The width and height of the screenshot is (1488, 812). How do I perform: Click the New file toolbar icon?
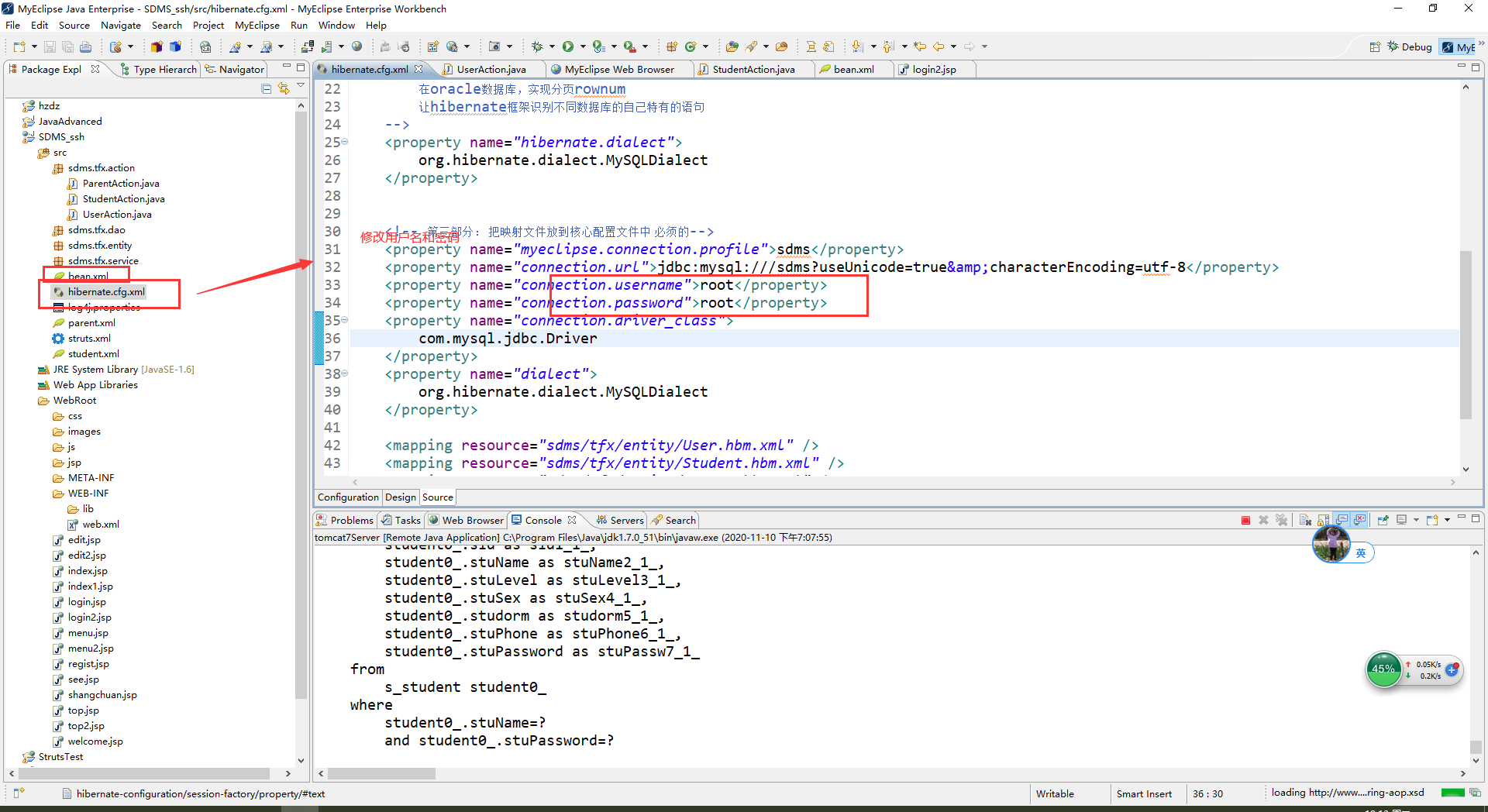[19, 46]
